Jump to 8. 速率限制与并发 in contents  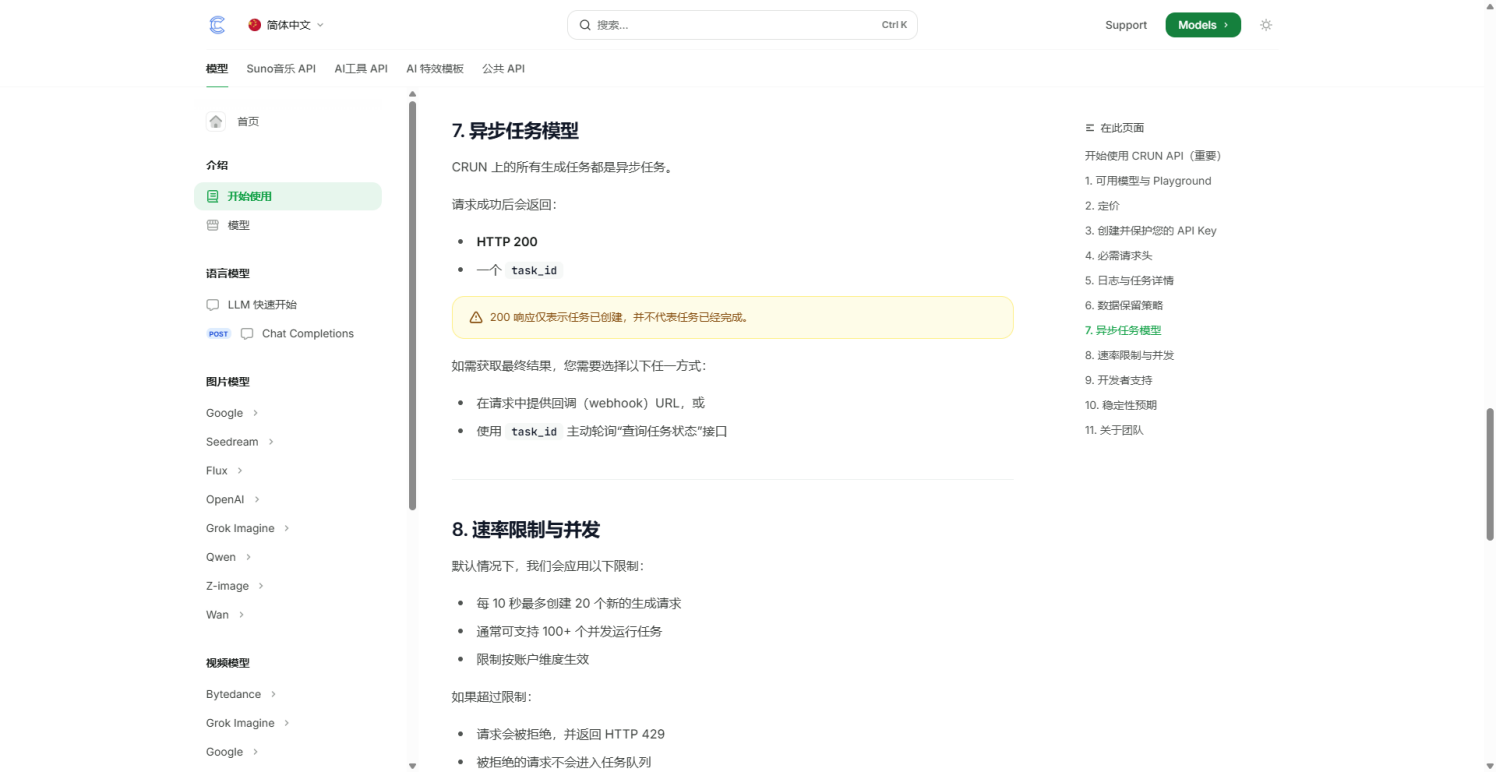(x=1129, y=356)
